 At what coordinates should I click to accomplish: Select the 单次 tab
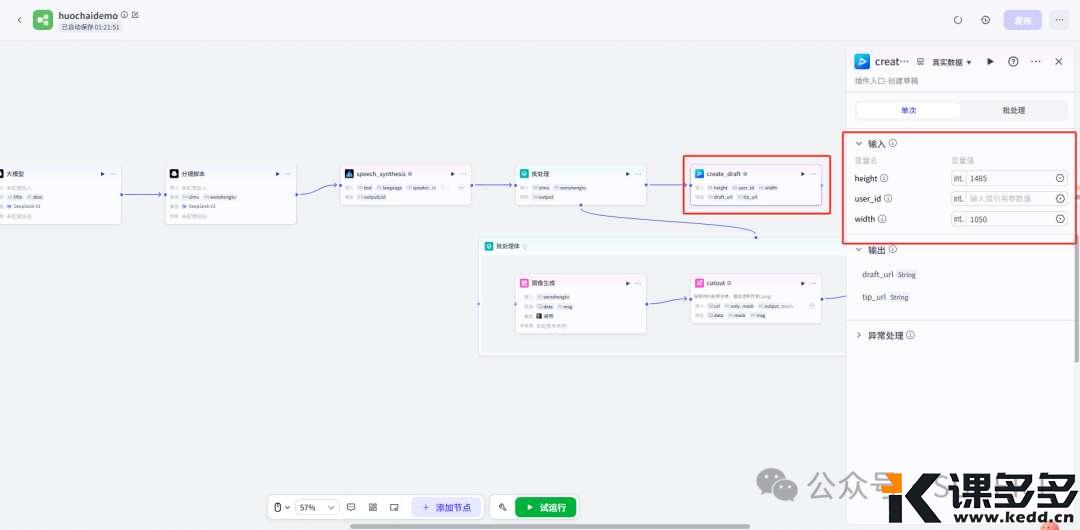tap(908, 110)
